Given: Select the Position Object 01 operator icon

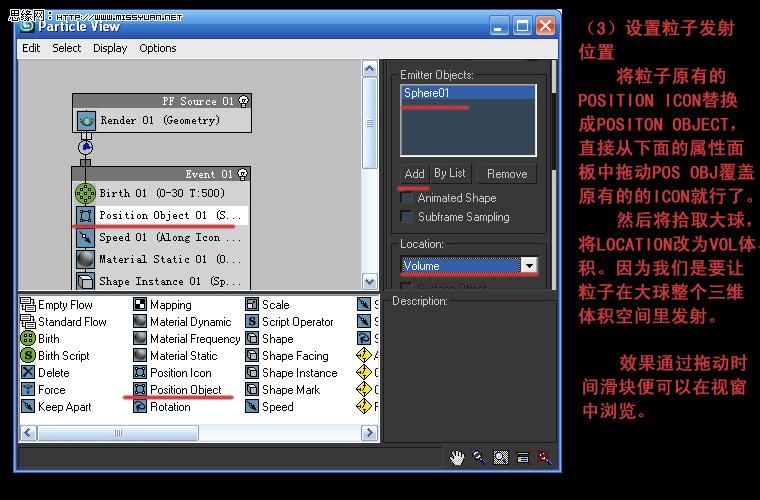Looking at the screenshot, I should (85, 215).
